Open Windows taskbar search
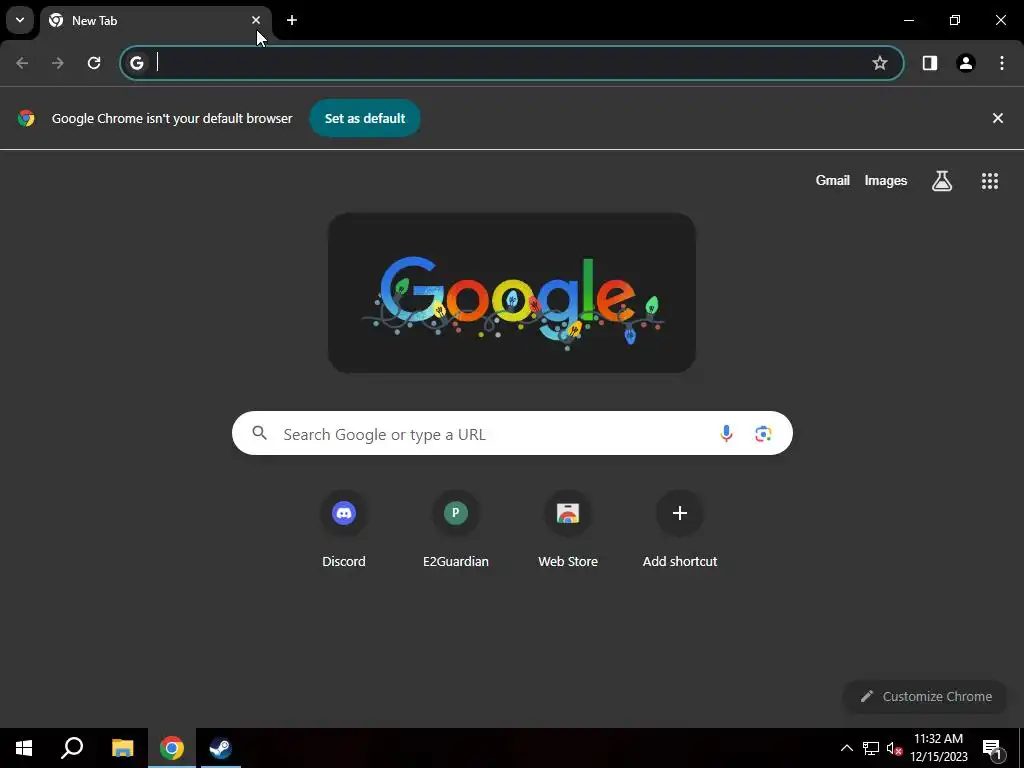Image resolution: width=1024 pixels, height=768 pixels. pyautogui.click(x=72, y=748)
